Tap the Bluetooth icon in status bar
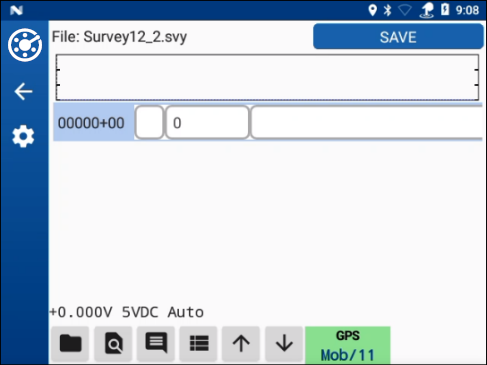 [387, 10]
